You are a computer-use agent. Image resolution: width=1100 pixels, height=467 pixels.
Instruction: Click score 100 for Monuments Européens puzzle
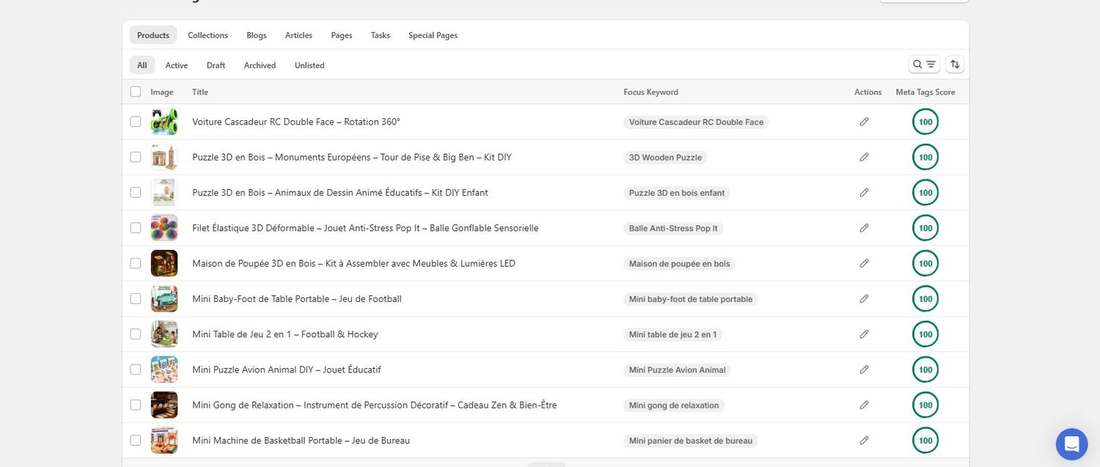coord(925,157)
